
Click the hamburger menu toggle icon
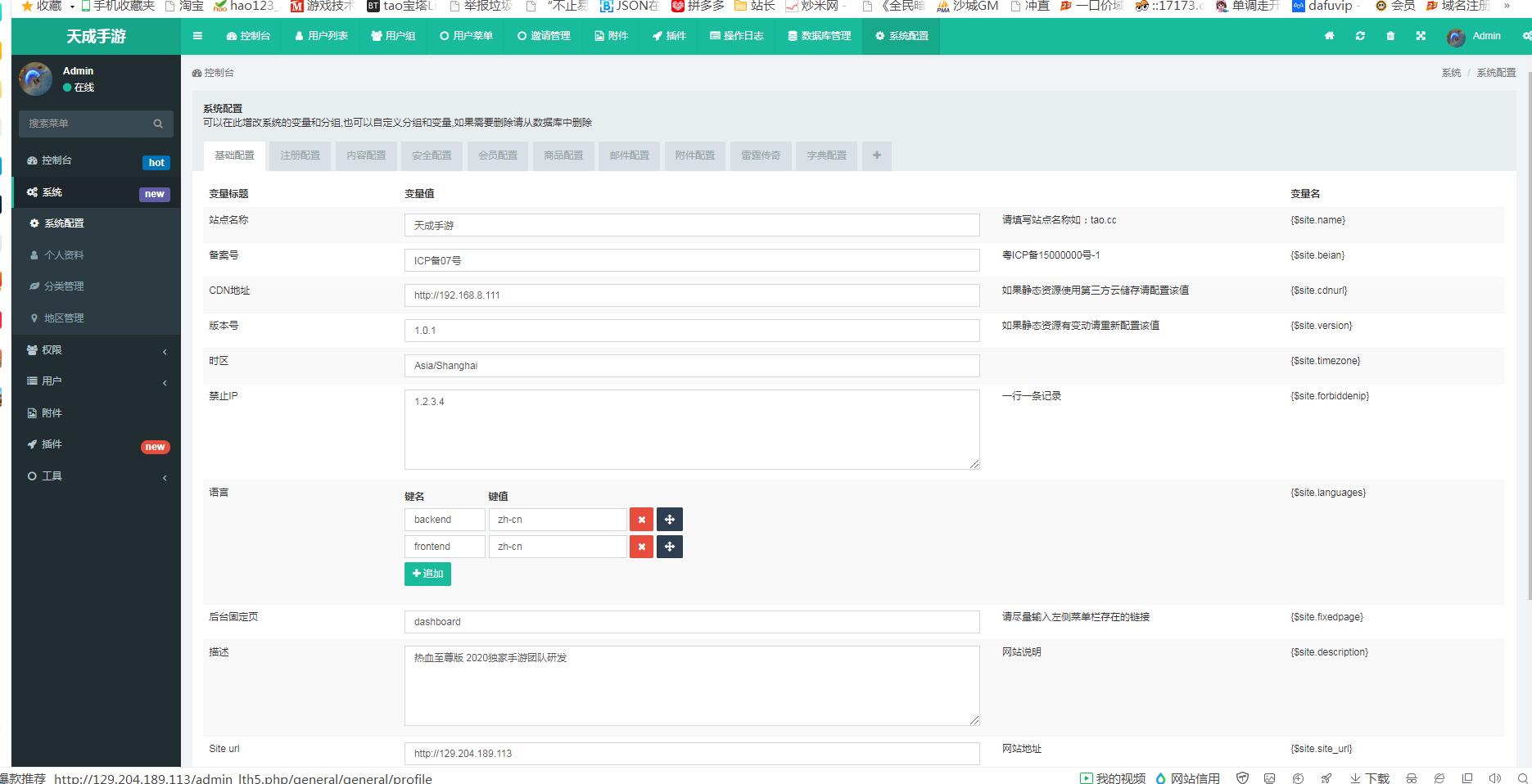pos(197,36)
